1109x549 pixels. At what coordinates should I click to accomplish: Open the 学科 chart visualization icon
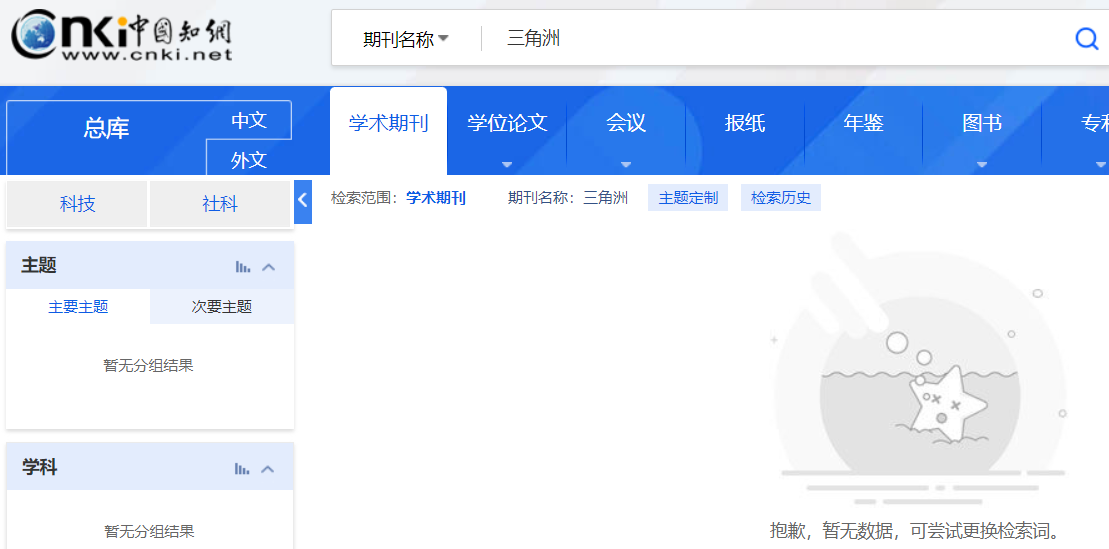click(242, 469)
